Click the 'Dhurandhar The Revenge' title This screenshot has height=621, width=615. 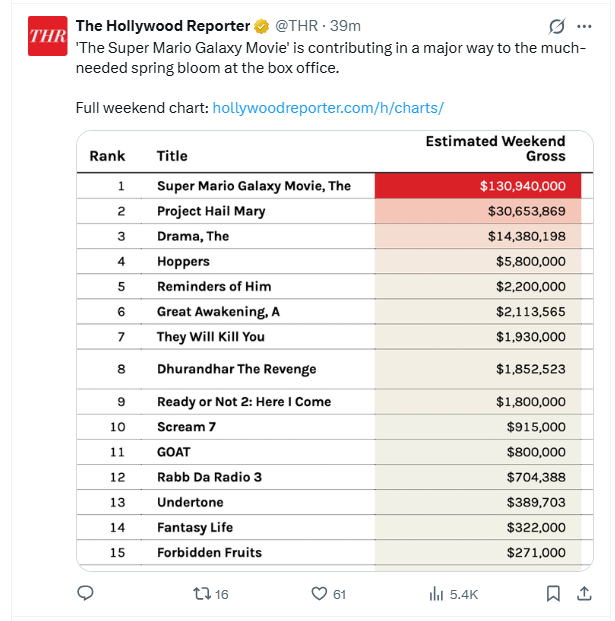(237, 369)
